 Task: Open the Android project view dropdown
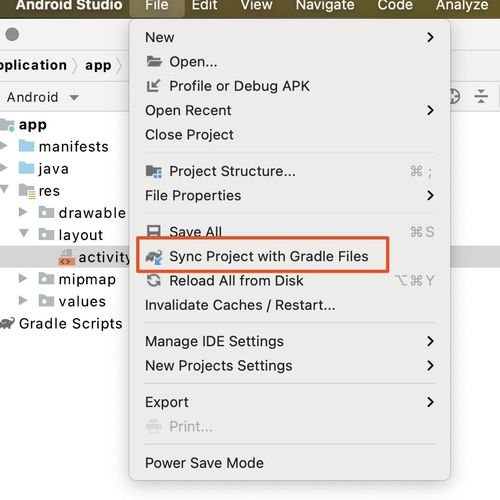coord(43,97)
